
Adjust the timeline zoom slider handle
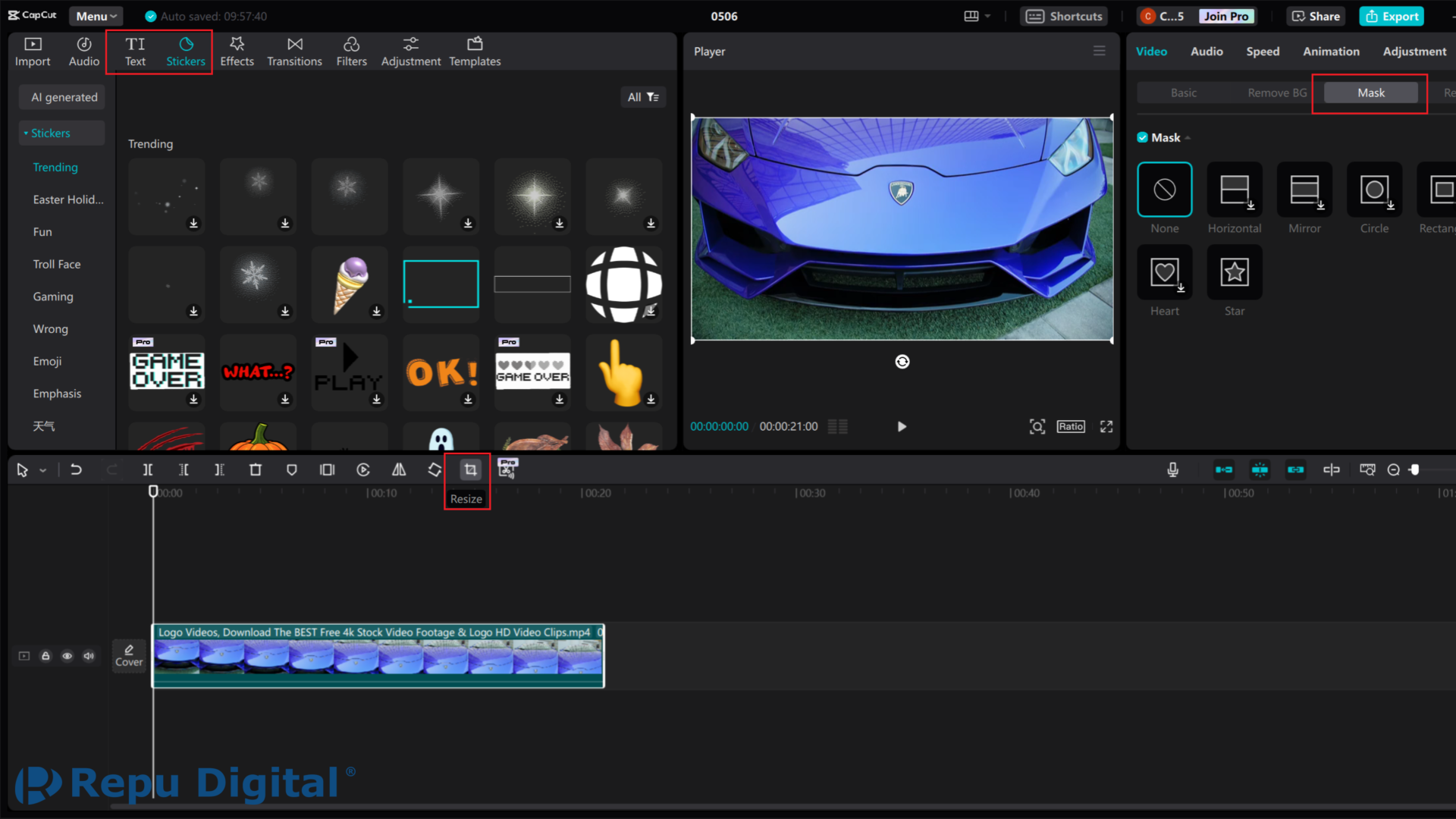tap(1414, 470)
